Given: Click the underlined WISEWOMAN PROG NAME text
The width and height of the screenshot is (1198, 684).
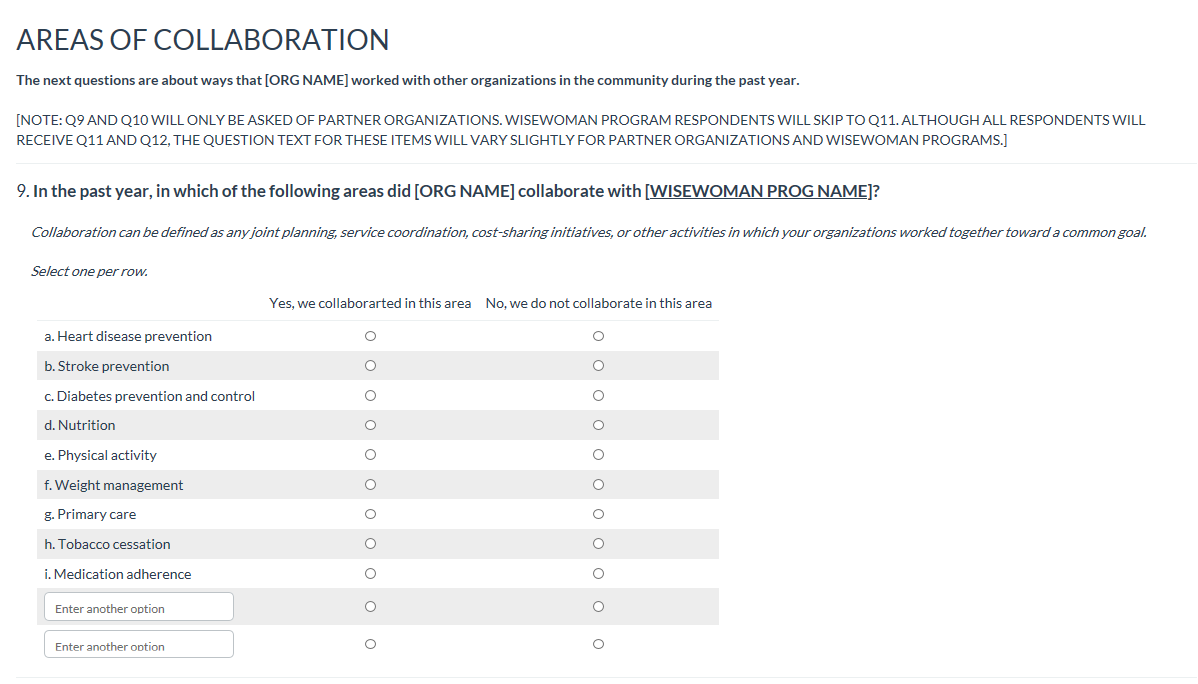Looking at the screenshot, I should coord(759,191).
